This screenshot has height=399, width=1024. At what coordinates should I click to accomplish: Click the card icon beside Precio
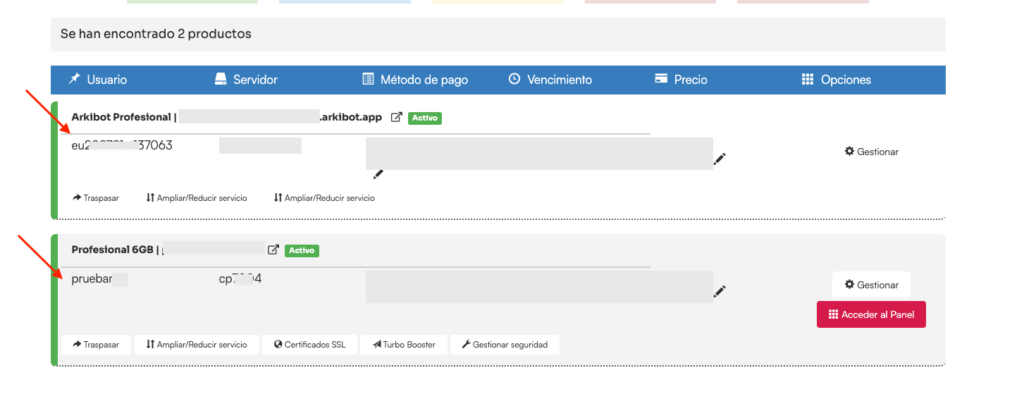[661, 79]
